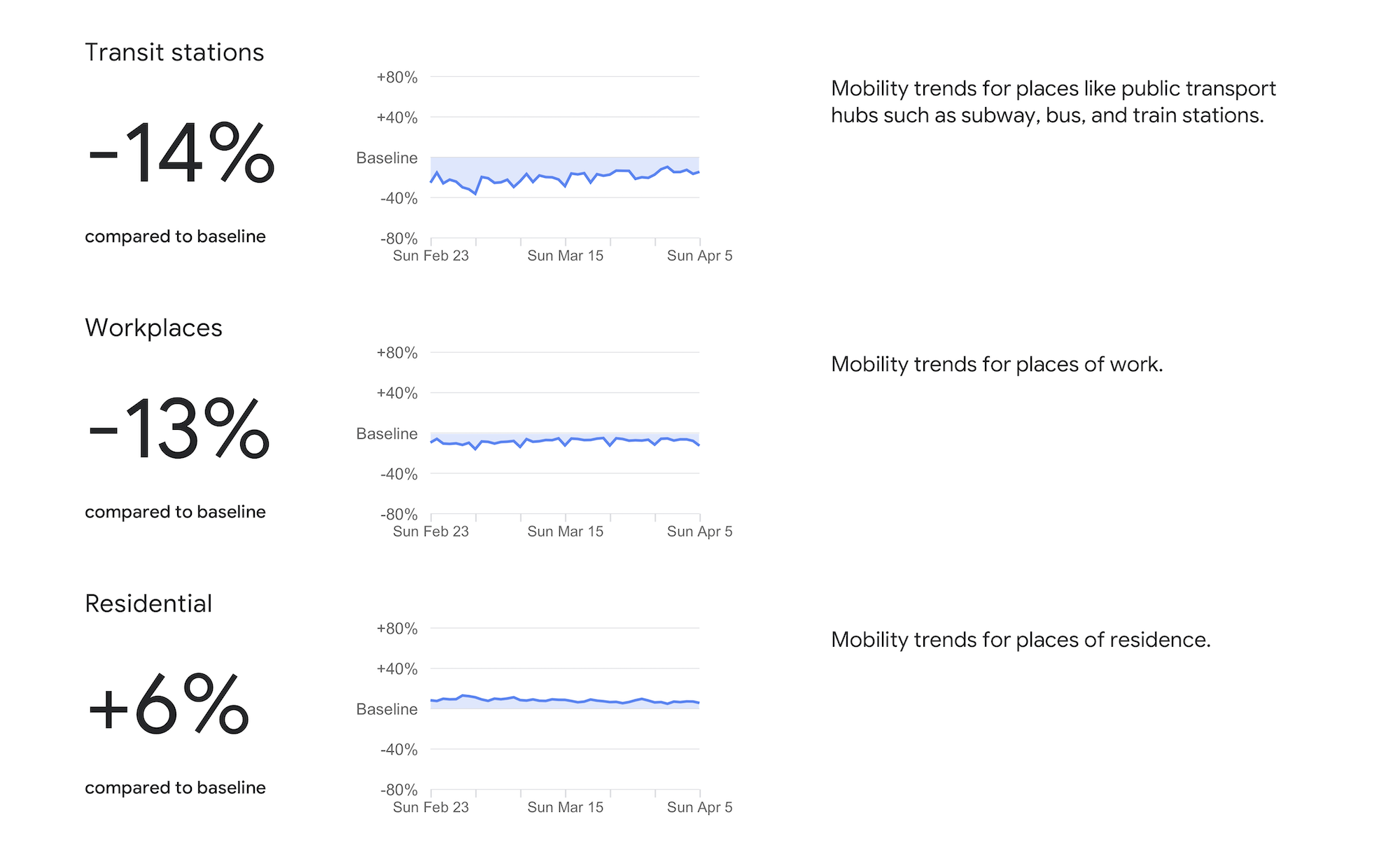Click the Workplaces section heading
Screen dimensions: 1400x859
pos(153,328)
